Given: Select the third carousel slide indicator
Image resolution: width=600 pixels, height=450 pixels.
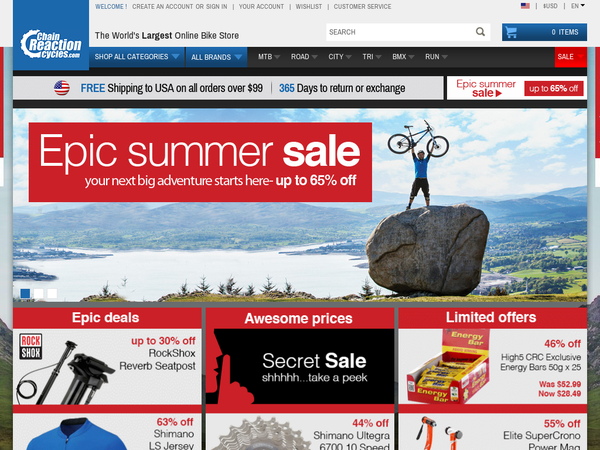Looking at the screenshot, I should pos(52,293).
